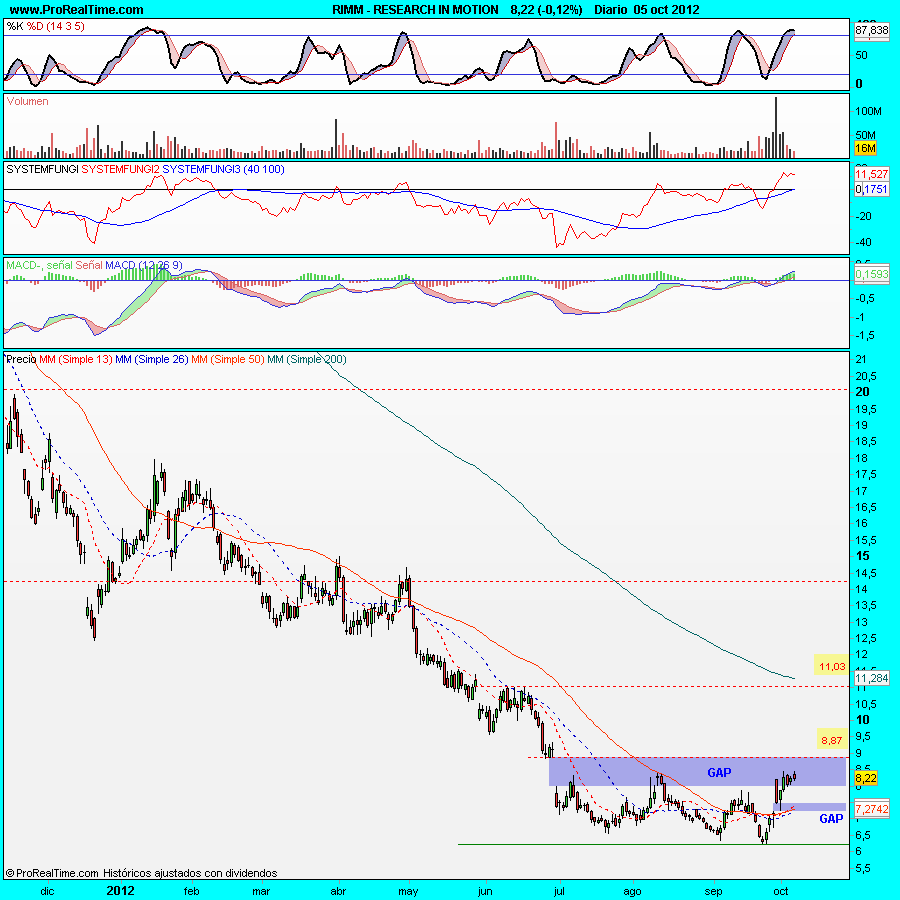Click the 5,5 price axis level

point(863,868)
